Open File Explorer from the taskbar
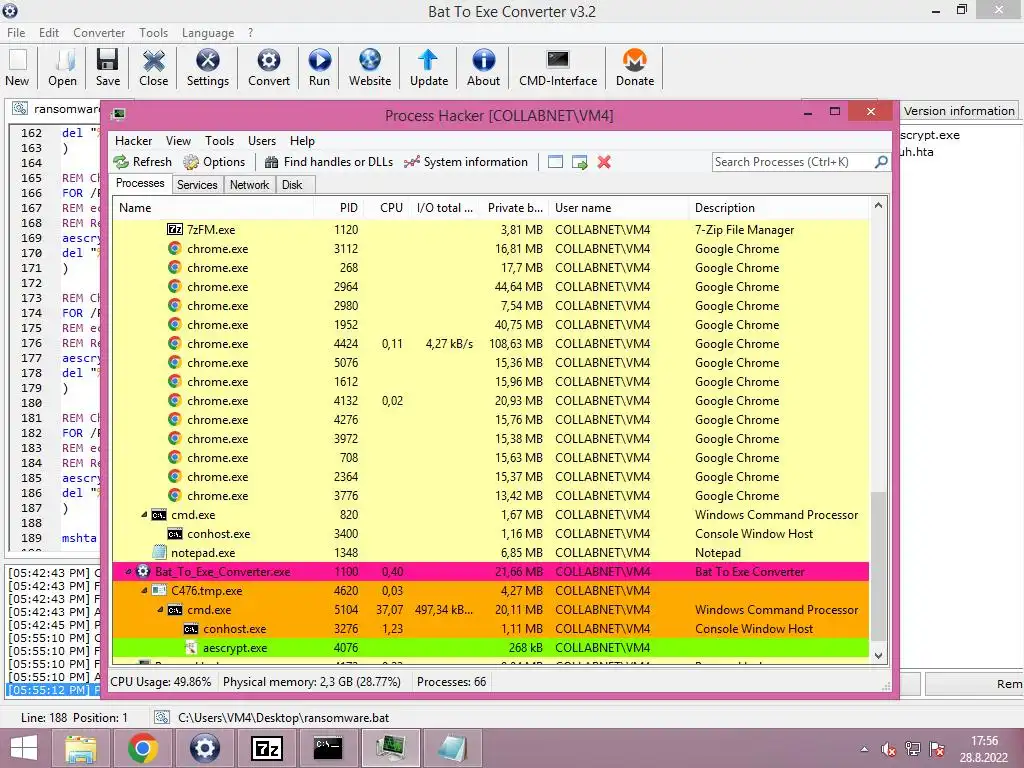Screen dimensions: 1024x768 tap(81, 748)
